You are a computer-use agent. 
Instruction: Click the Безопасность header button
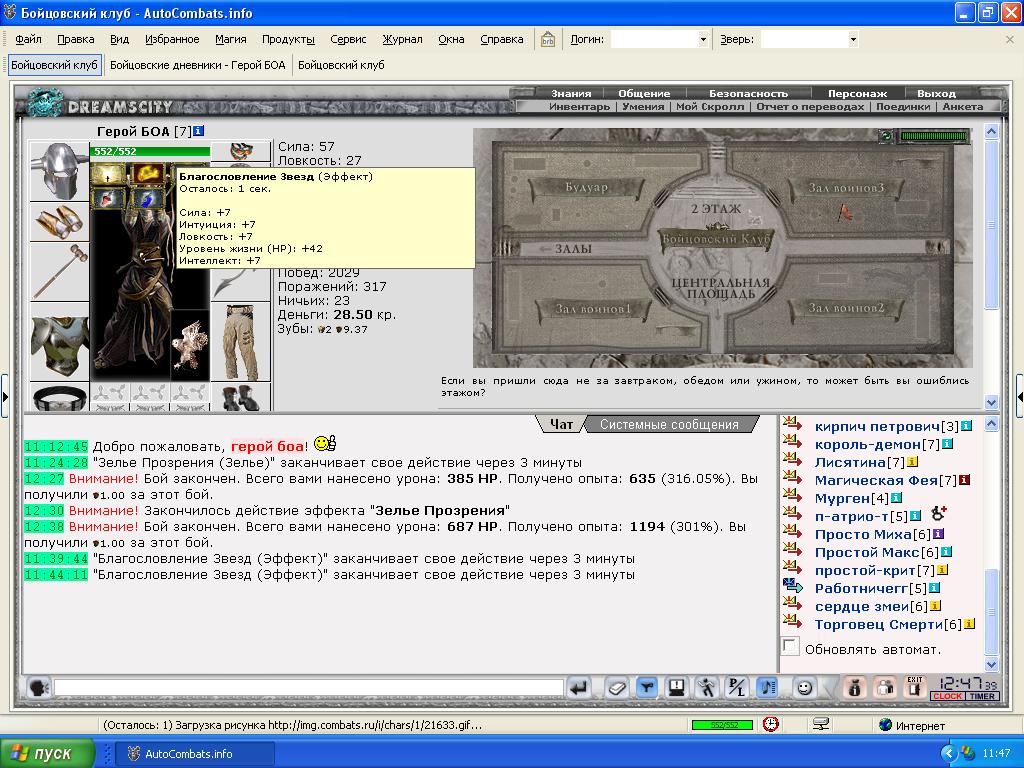tap(748, 93)
